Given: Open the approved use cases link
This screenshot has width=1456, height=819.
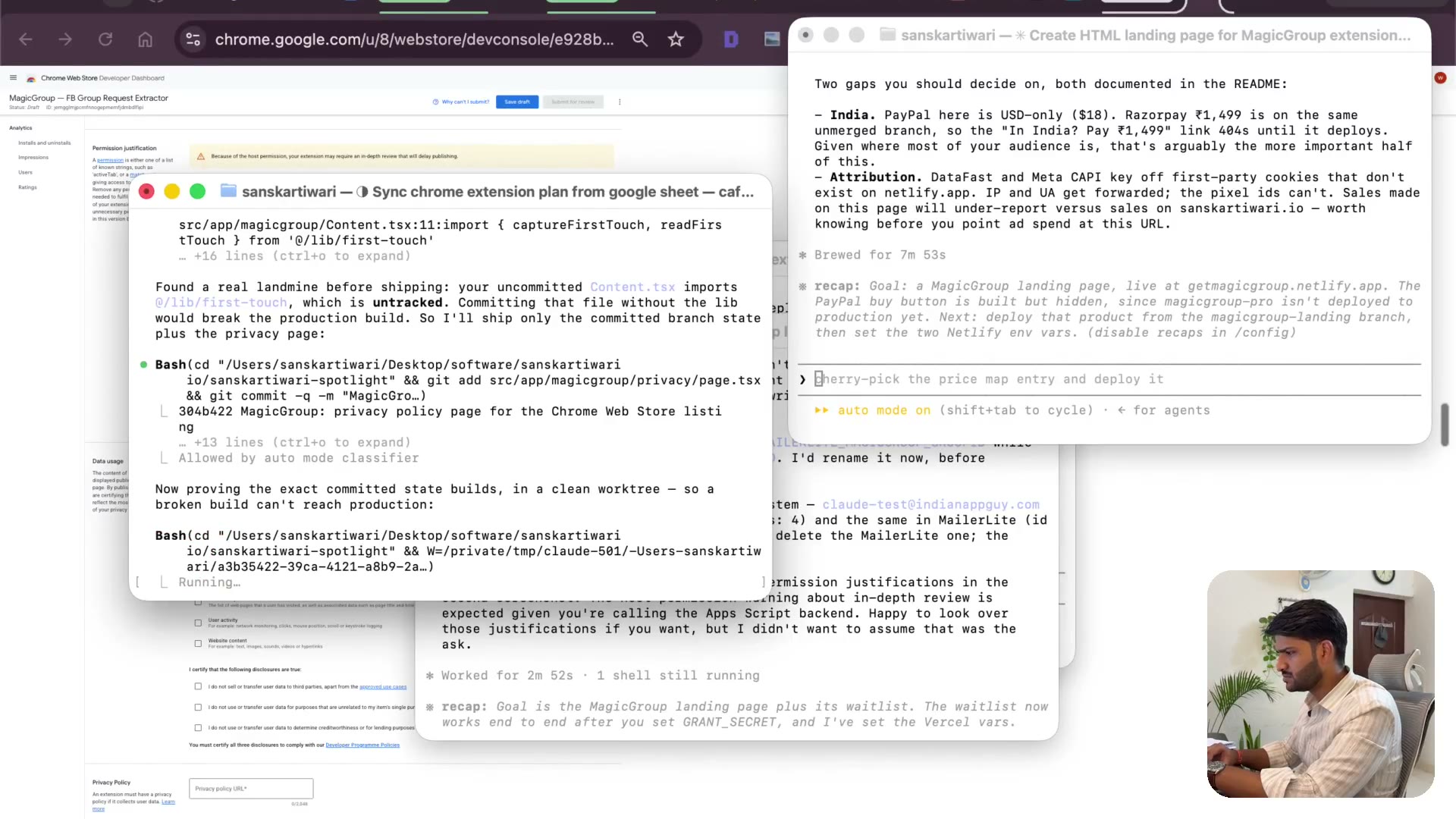Looking at the screenshot, I should tap(383, 687).
